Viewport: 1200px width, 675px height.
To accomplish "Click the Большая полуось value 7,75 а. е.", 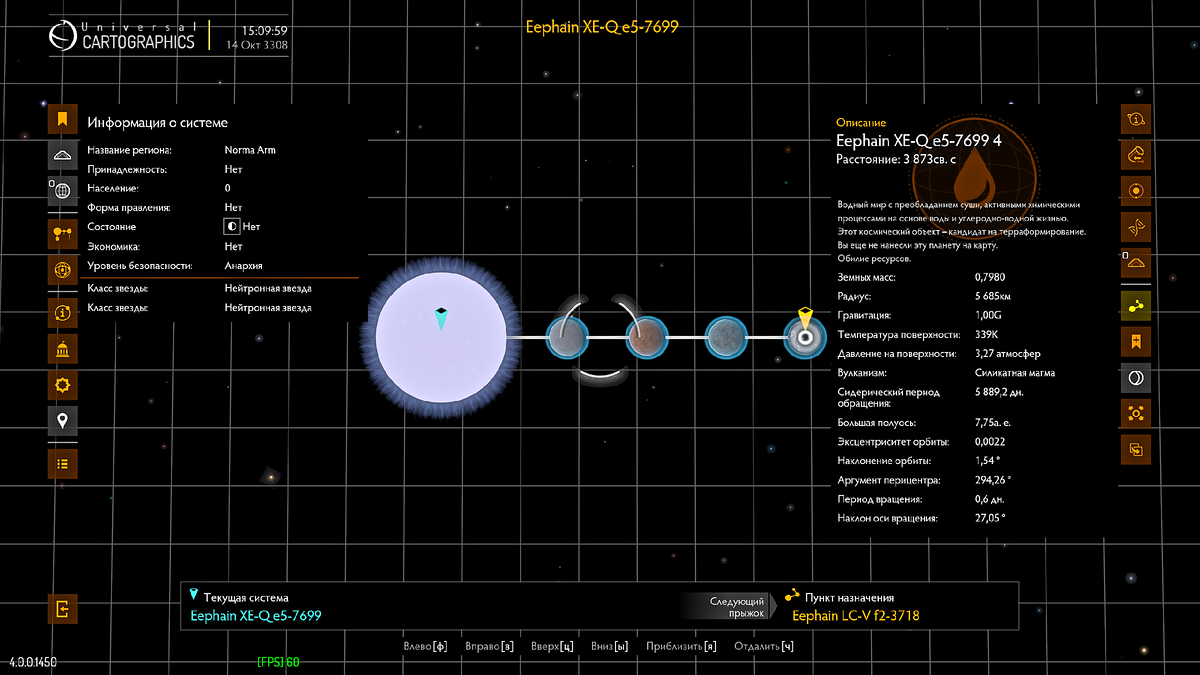I will pos(995,423).
